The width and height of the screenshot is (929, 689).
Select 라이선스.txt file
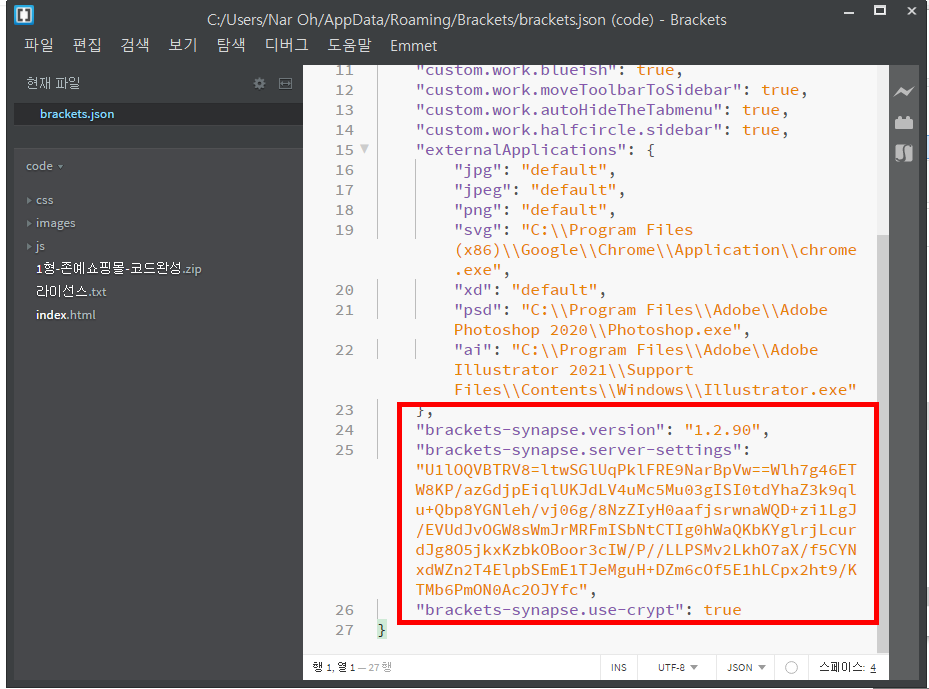71,291
